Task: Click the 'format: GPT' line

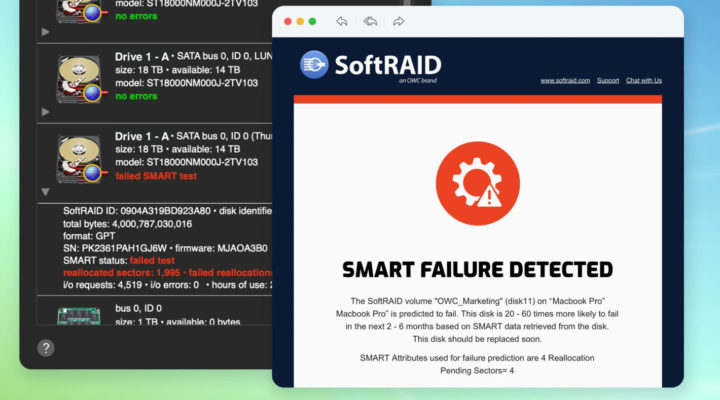Action: [89, 236]
